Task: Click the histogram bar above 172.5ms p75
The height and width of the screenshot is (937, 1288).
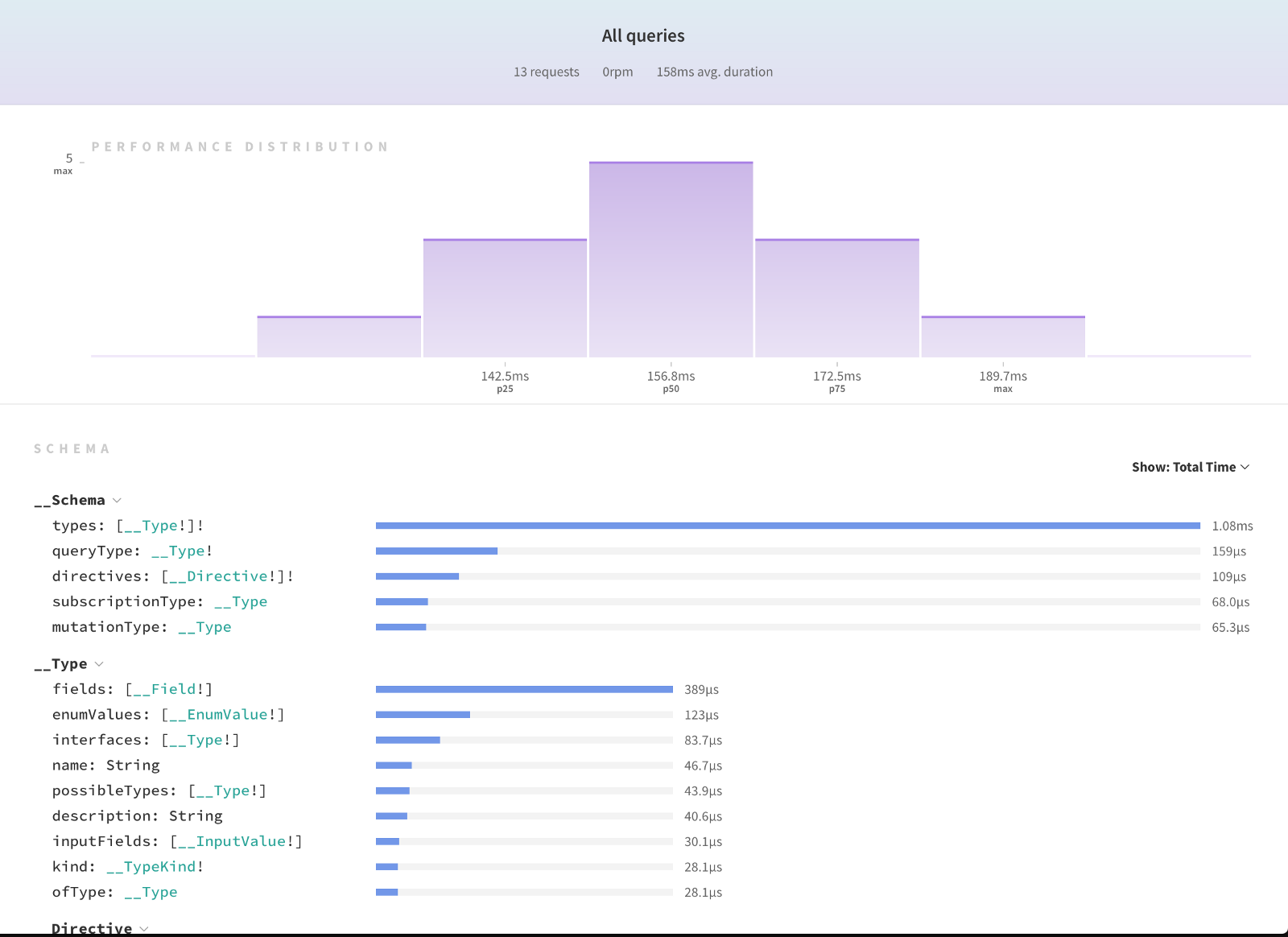Action: coord(836,298)
